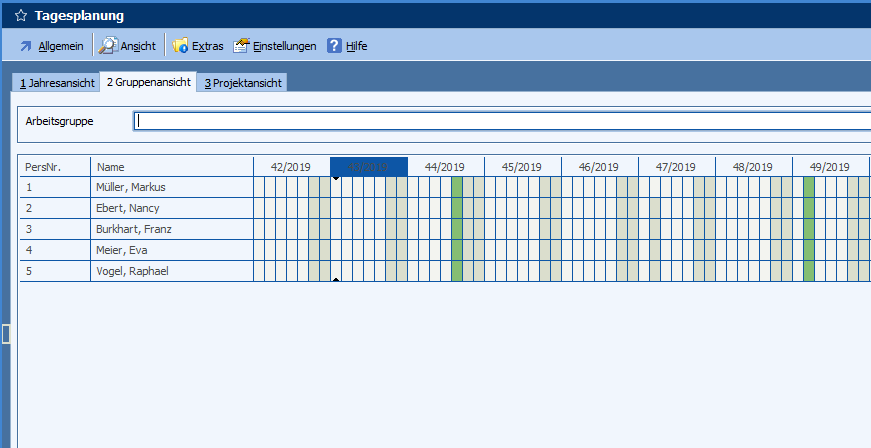Switch to the Projektansicht tab

coord(243,83)
